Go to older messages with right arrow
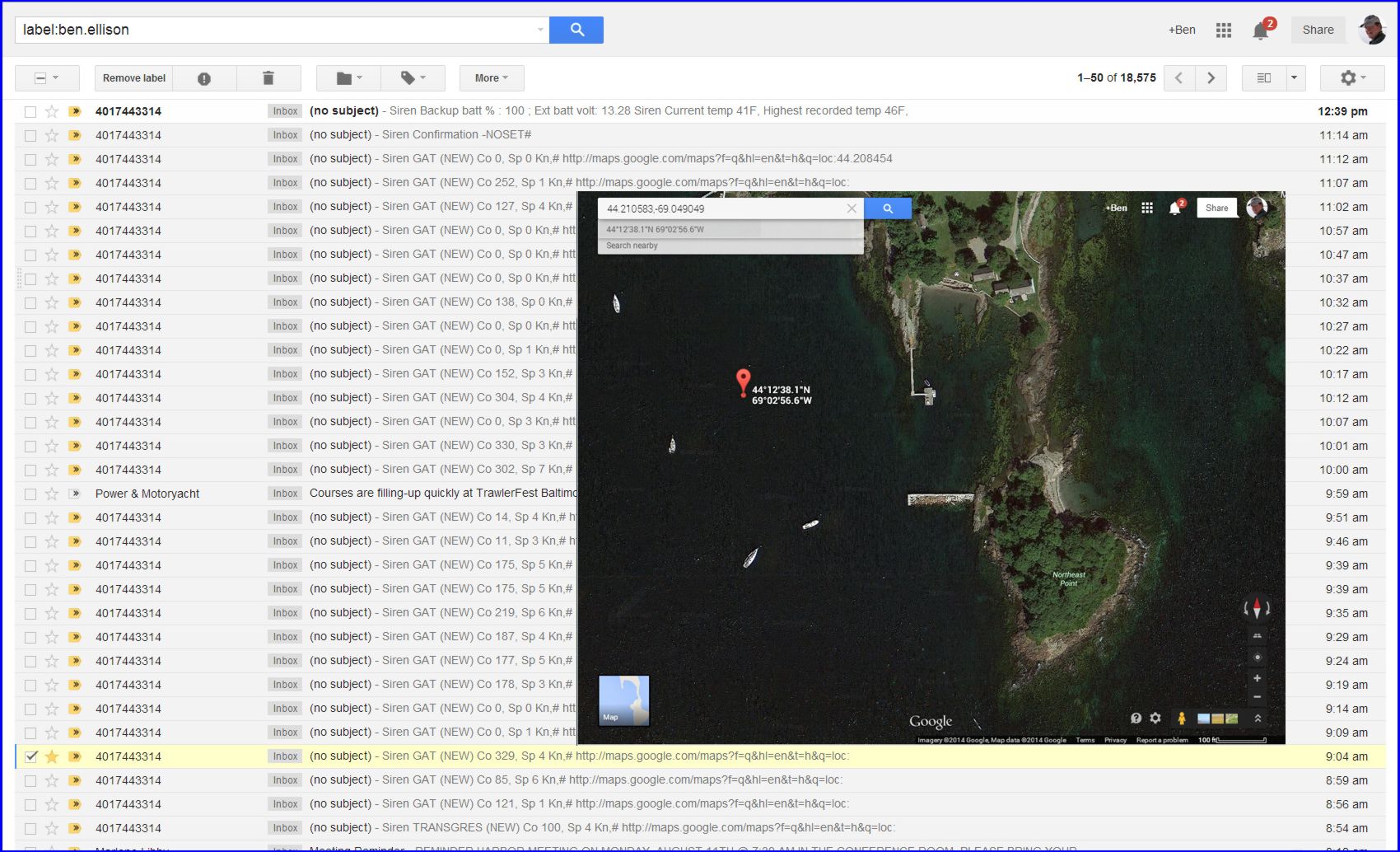 (1211, 78)
